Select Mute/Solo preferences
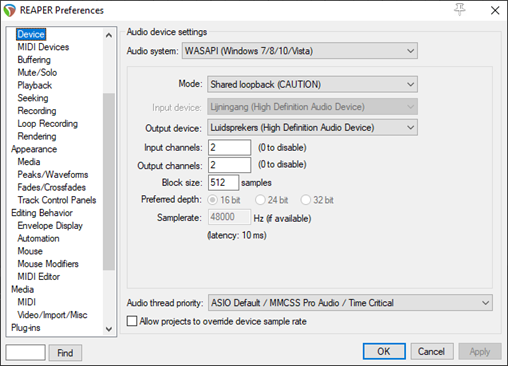 point(37,72)
